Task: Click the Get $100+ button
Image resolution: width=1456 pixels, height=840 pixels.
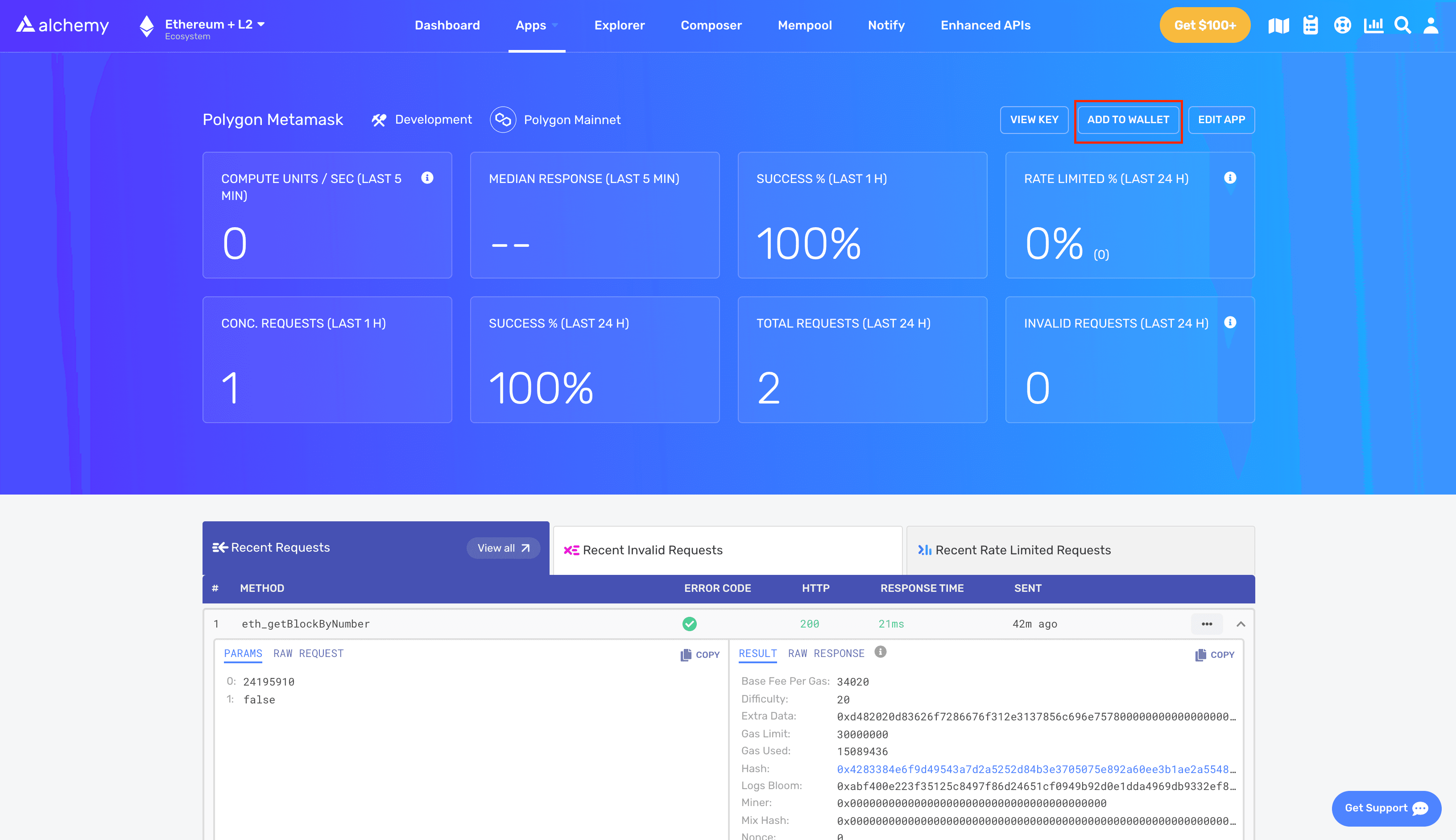Action: 1205,25
